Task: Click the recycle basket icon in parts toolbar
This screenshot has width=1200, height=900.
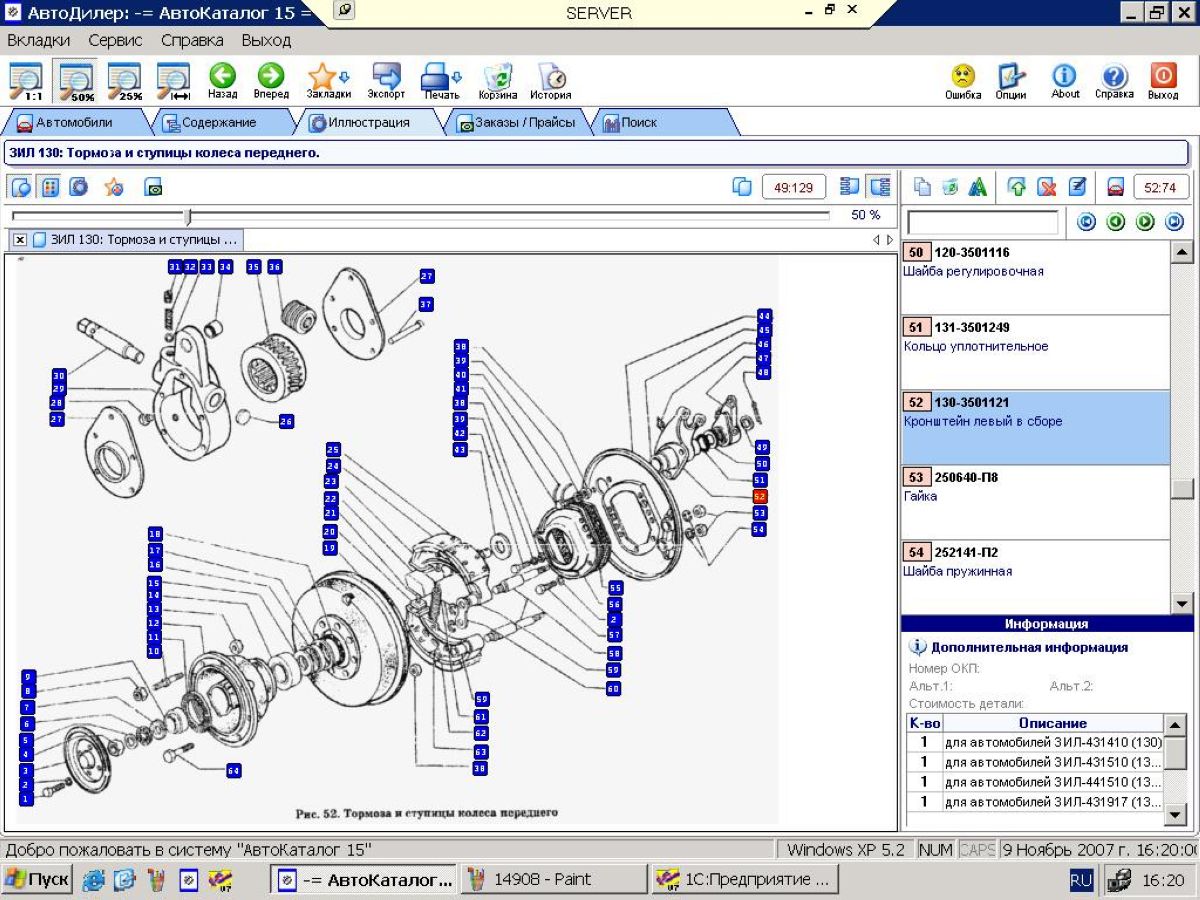Action: [950, 187]
